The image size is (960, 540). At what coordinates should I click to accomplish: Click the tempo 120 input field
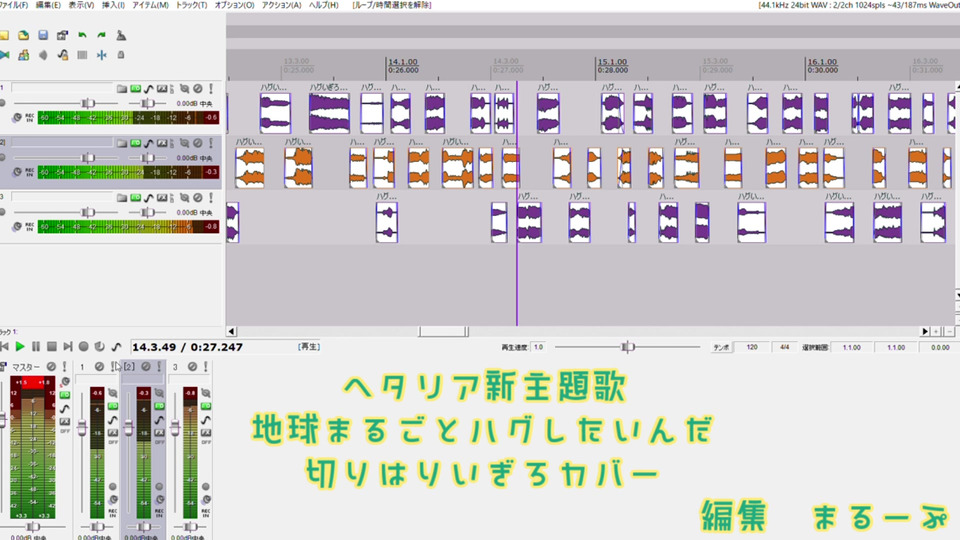click(x=752, y=347)
